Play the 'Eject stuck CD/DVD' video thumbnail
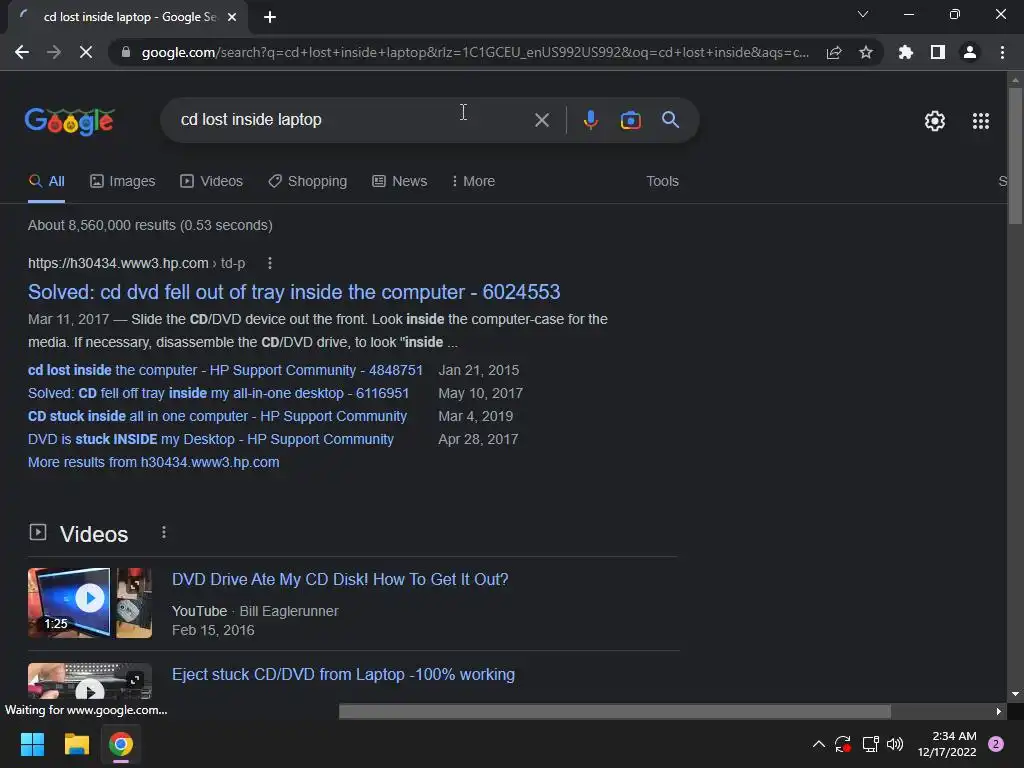 pyautogui.click(x=89, y=681)
